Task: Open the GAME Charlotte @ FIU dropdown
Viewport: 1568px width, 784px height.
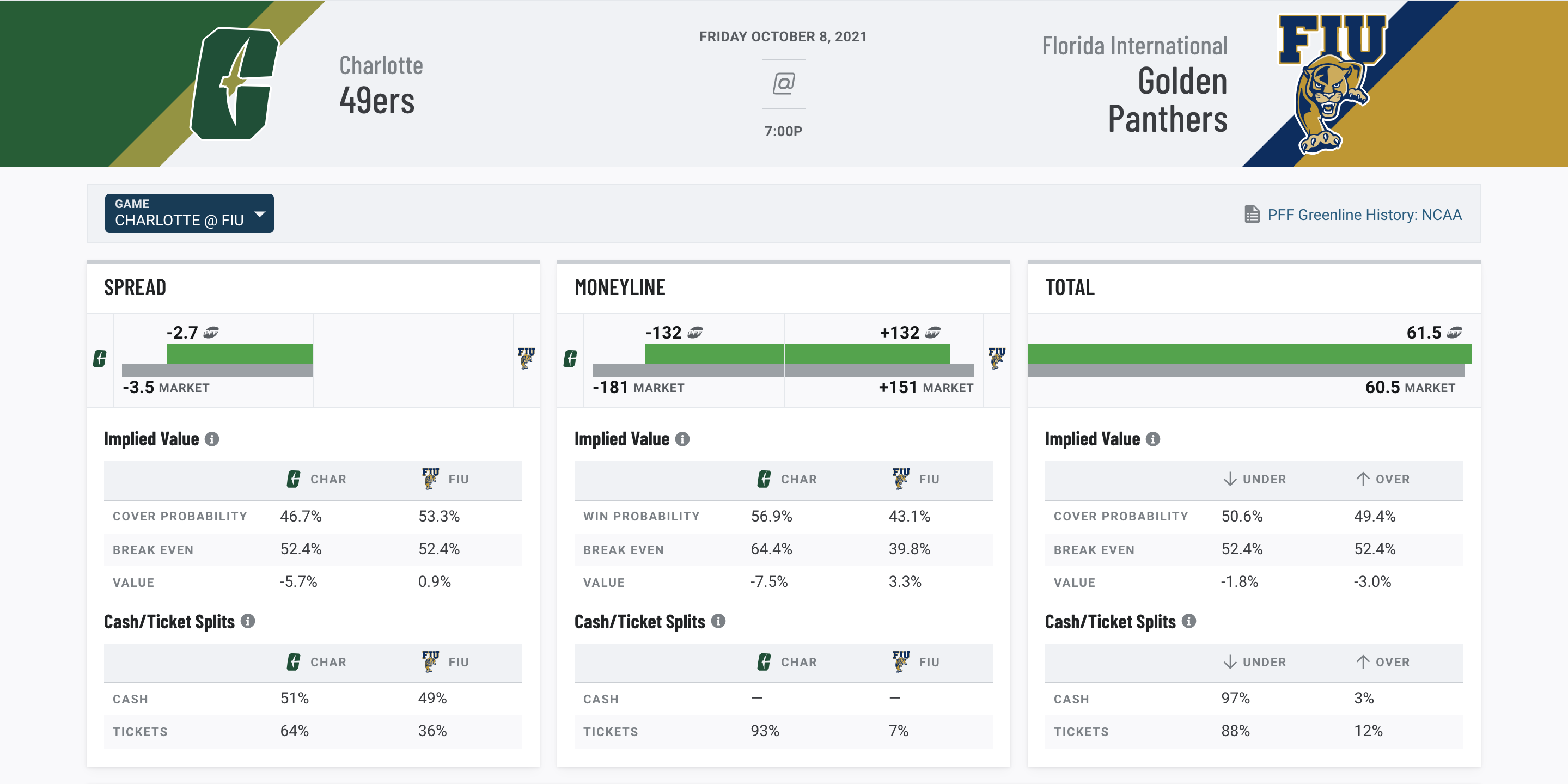Action: click(190, 213)
